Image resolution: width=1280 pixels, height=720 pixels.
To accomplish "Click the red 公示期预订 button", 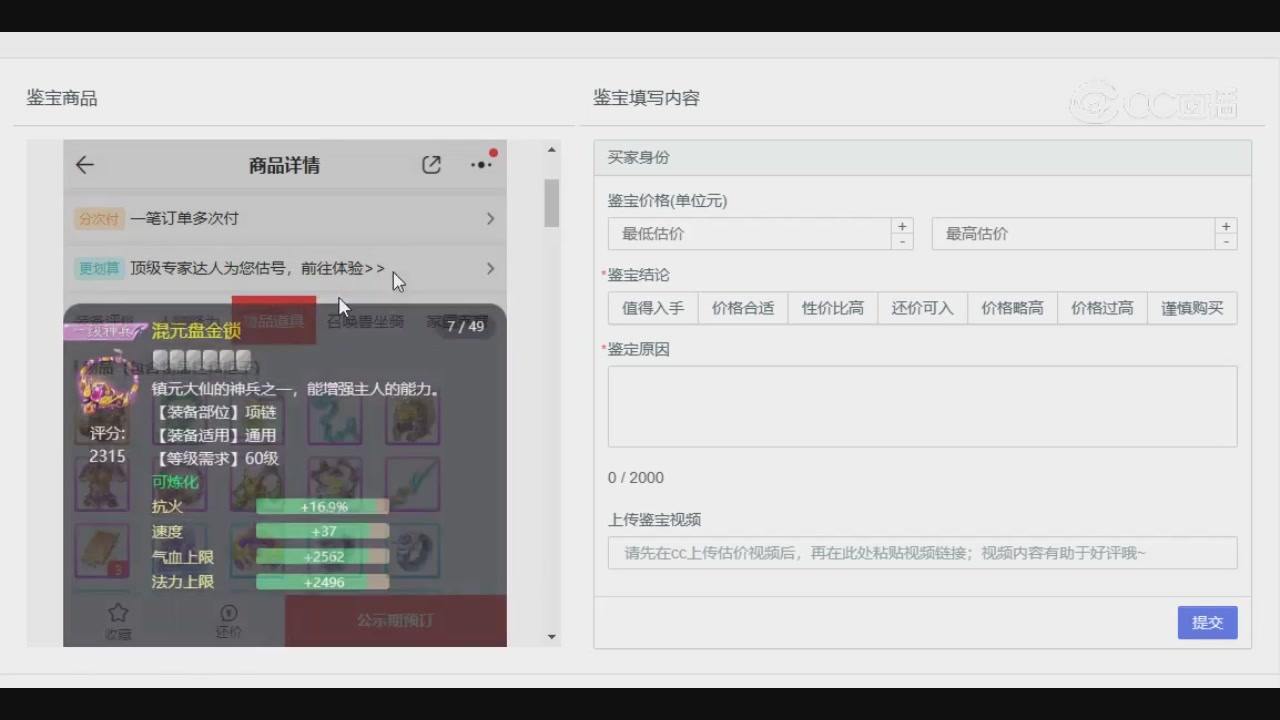I will (x=396, y=620).
